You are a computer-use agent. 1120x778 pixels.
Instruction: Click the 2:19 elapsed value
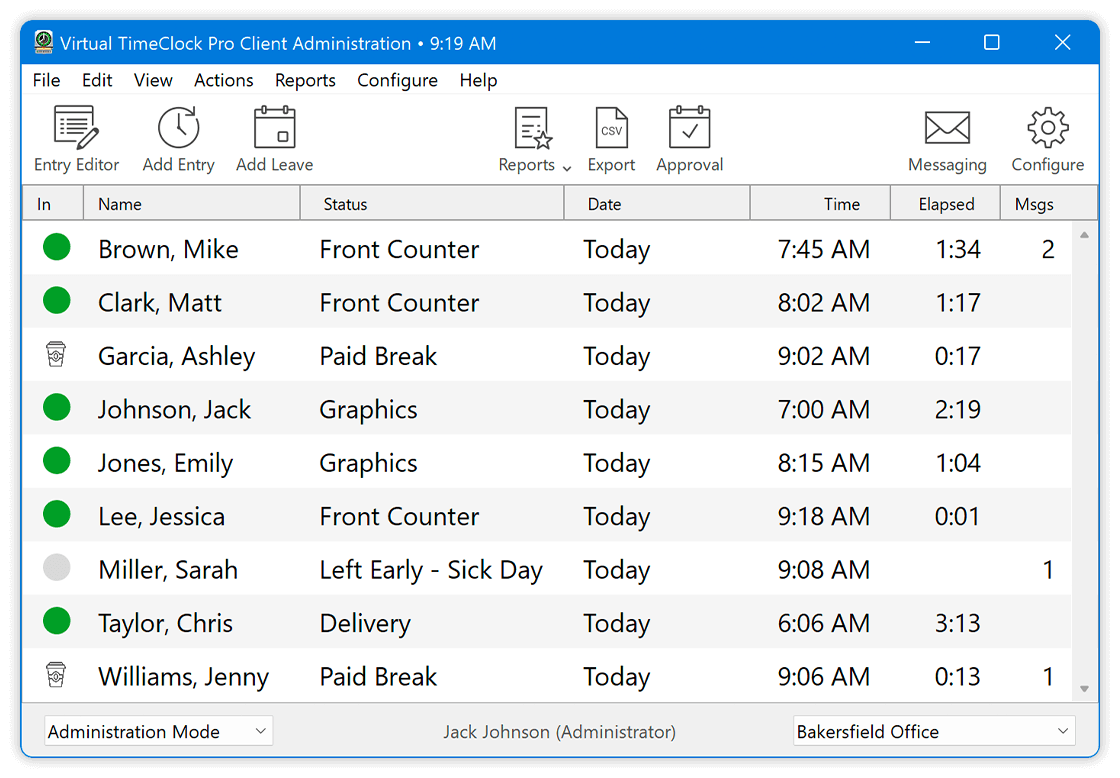958,410
